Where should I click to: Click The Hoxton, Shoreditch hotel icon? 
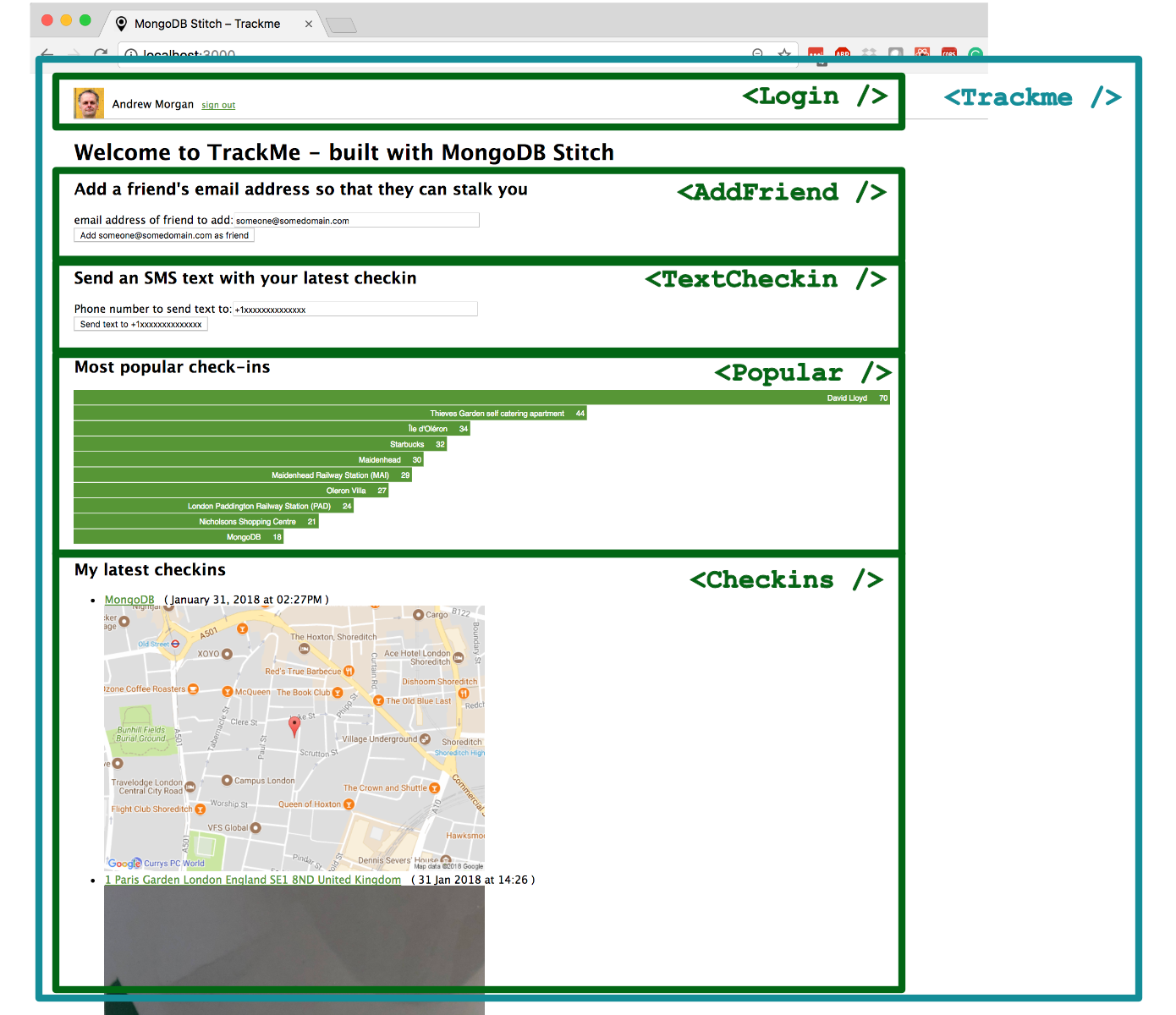(x=304, y=649)
